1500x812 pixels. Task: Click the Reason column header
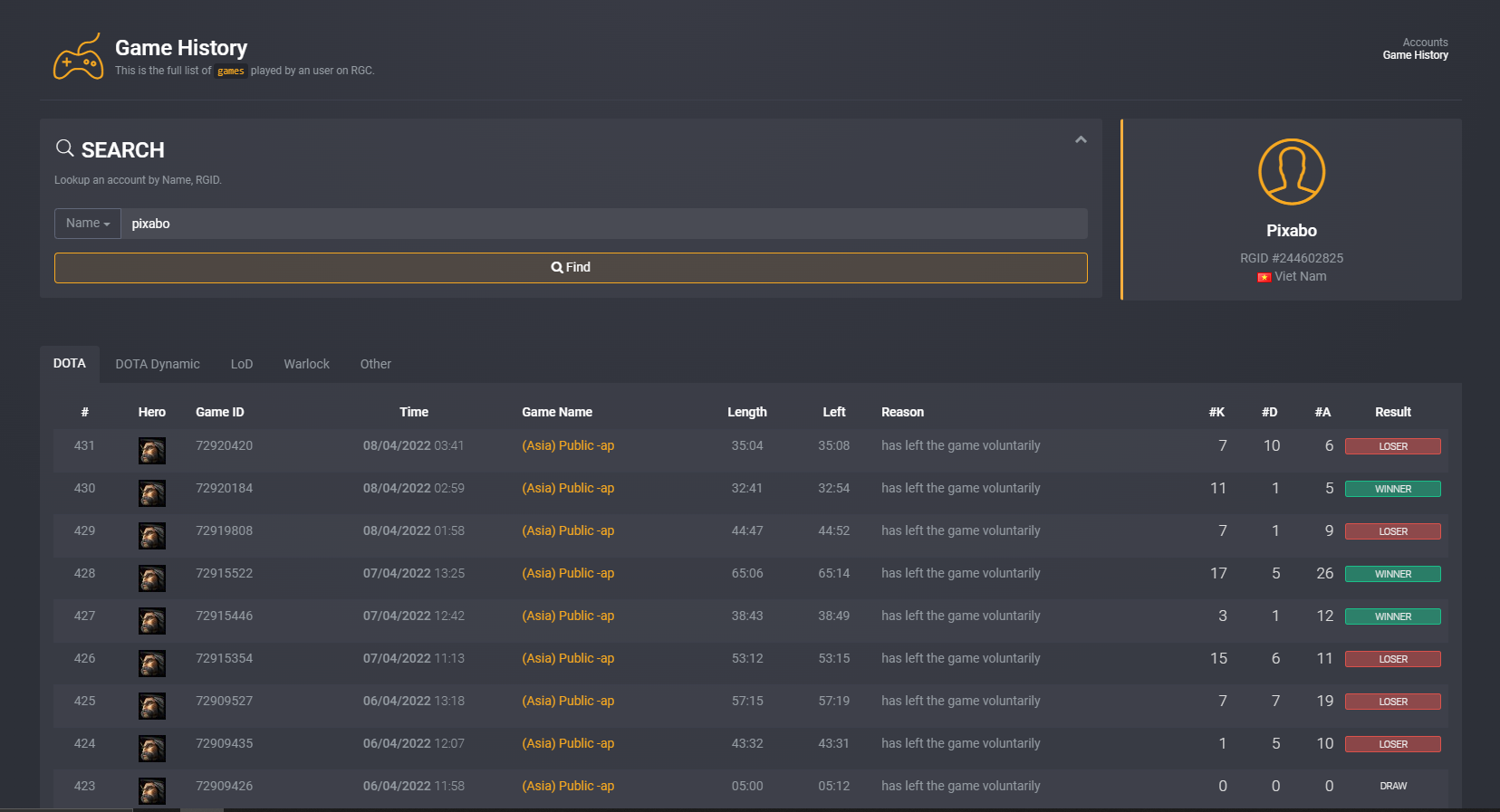903,412
